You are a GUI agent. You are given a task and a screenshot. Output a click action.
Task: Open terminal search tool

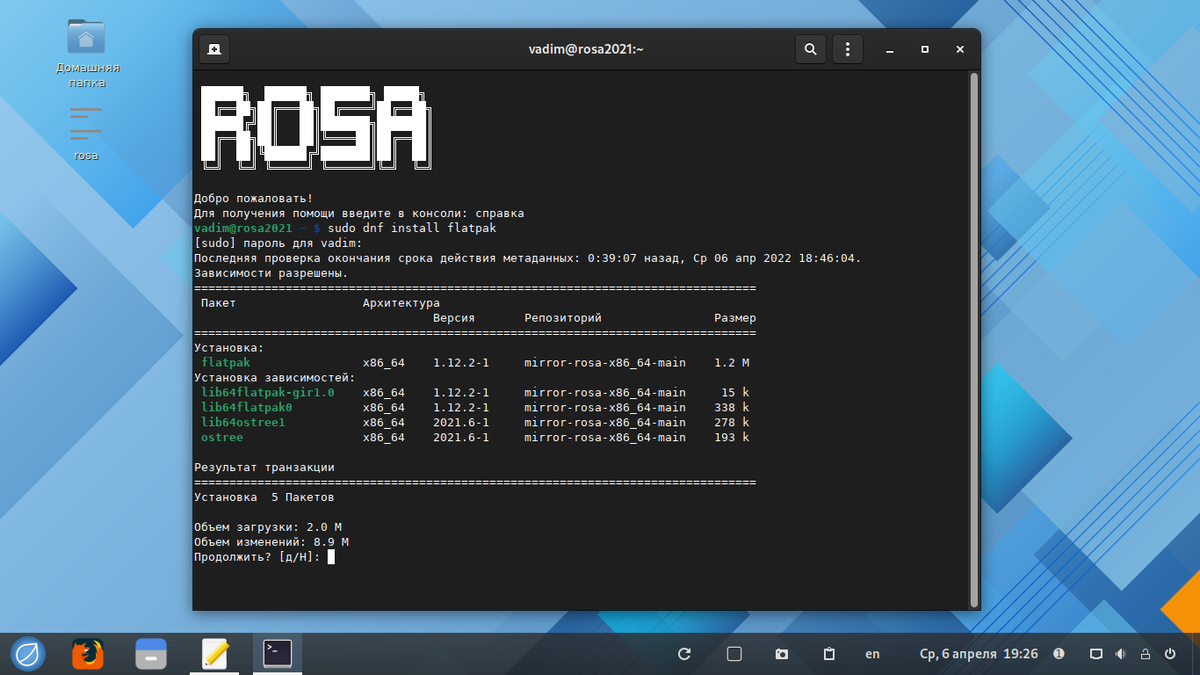coord(810,48)
